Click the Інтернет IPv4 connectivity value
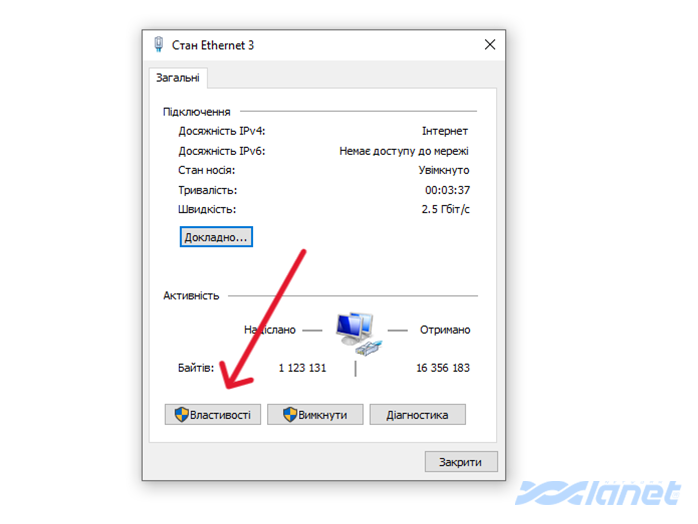This screenshot has height=524, width=698. 445,131
